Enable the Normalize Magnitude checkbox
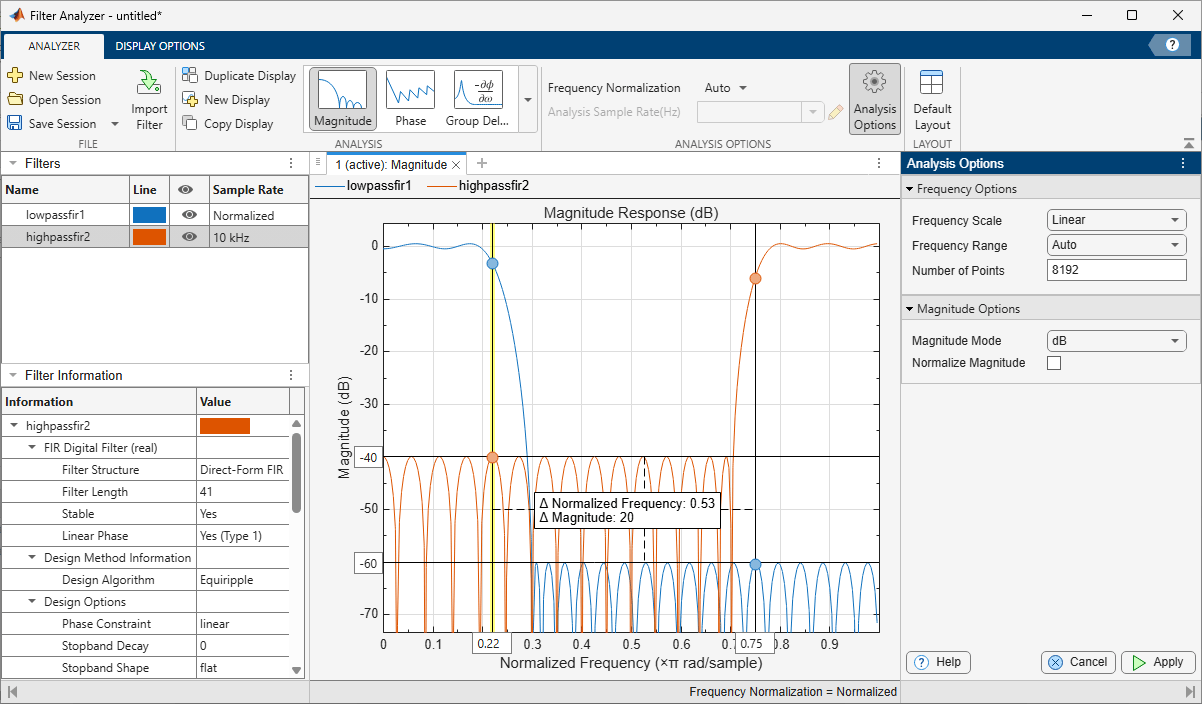Screen dimensions: 1202x704 click(1053, 363)
